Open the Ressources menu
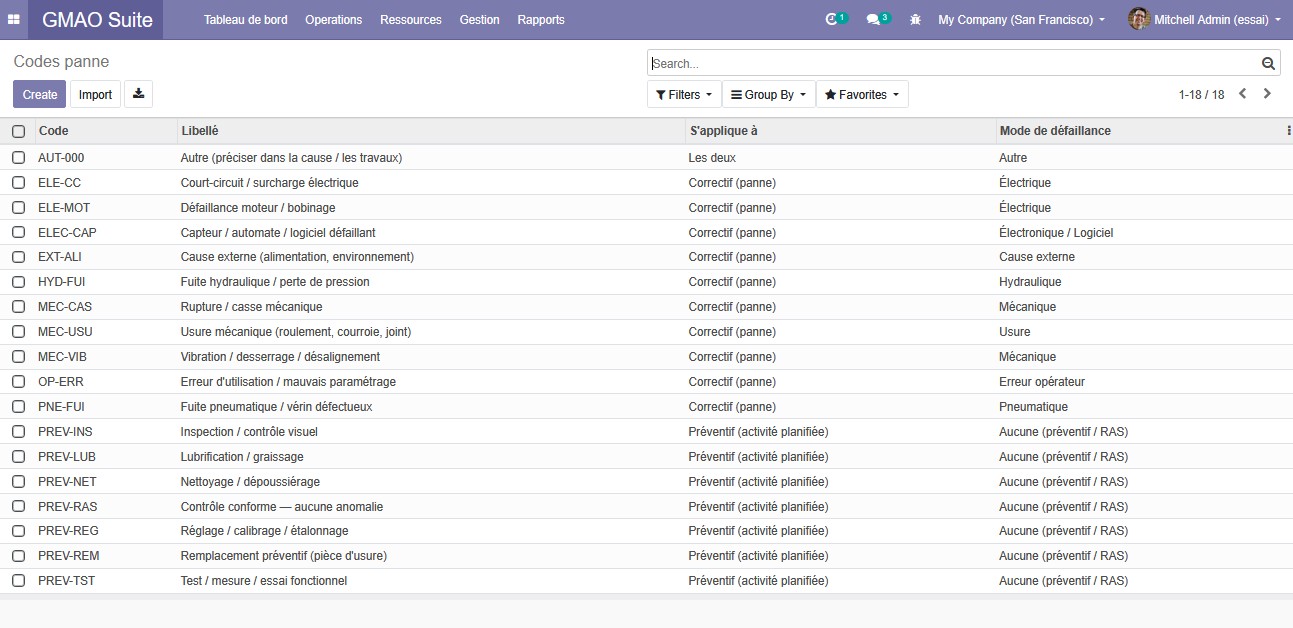The image size is (1293, 628). (x=411, y=19)
